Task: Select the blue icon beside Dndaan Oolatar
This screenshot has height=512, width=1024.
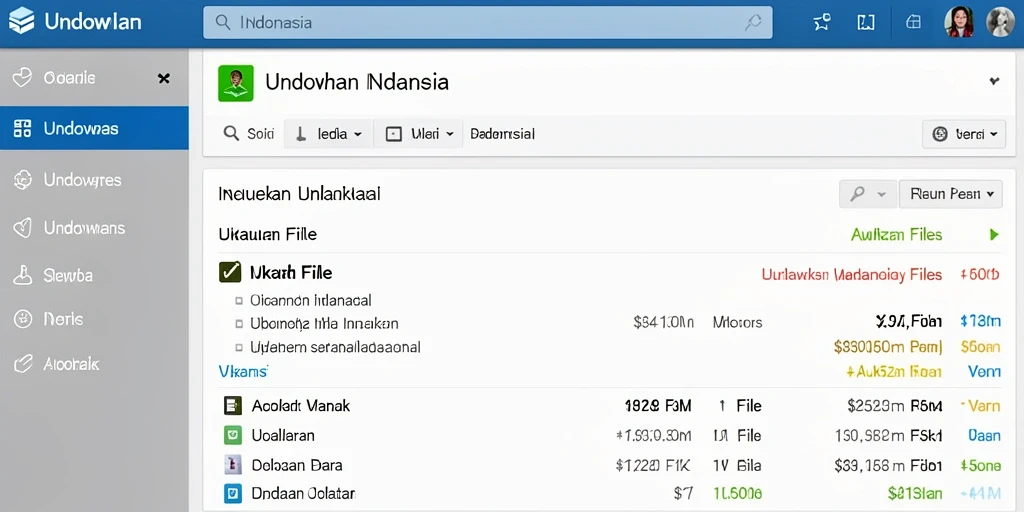Action: point(232,493)
